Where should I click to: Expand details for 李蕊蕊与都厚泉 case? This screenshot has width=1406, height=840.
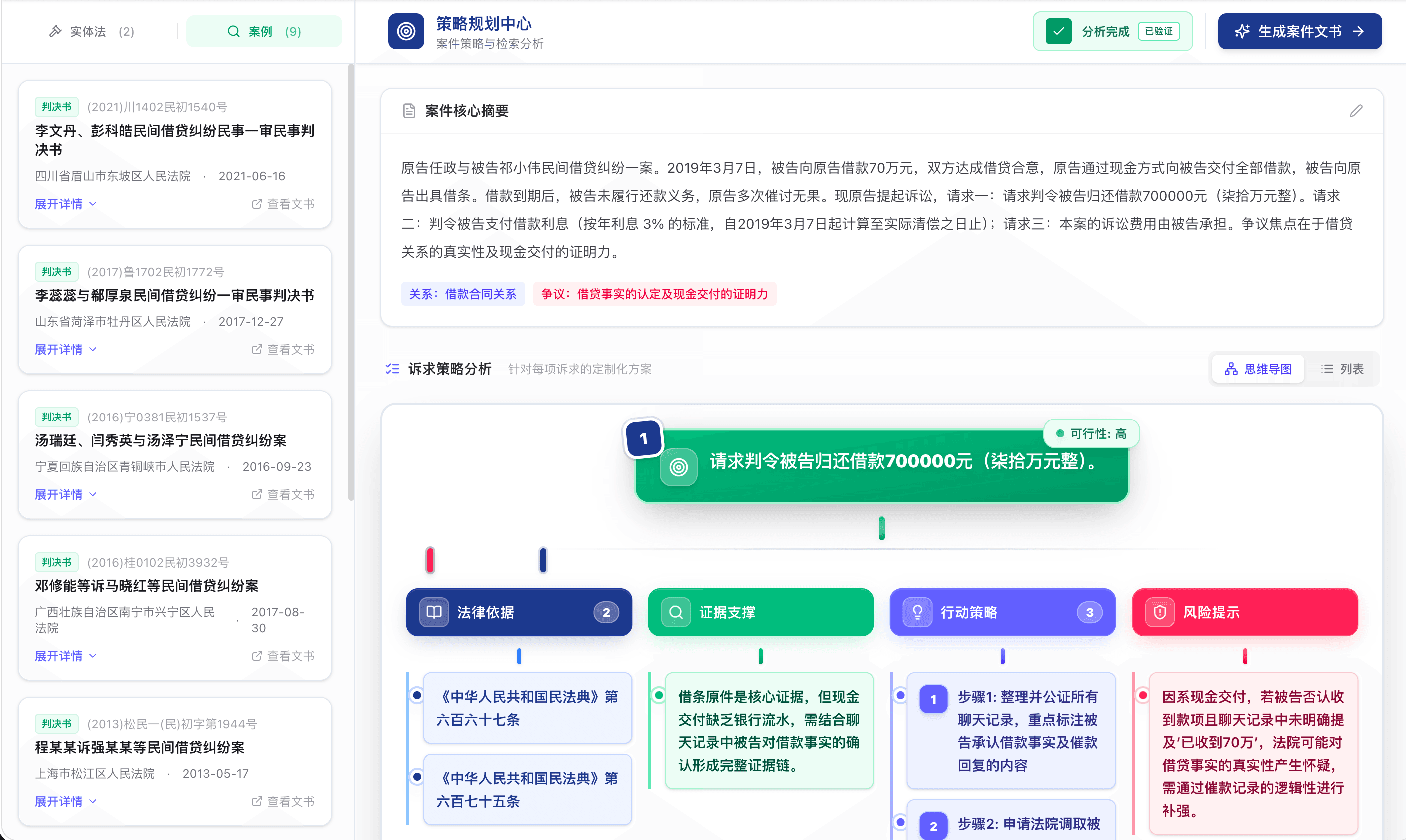pyautogui.click(x=65, y=349)
